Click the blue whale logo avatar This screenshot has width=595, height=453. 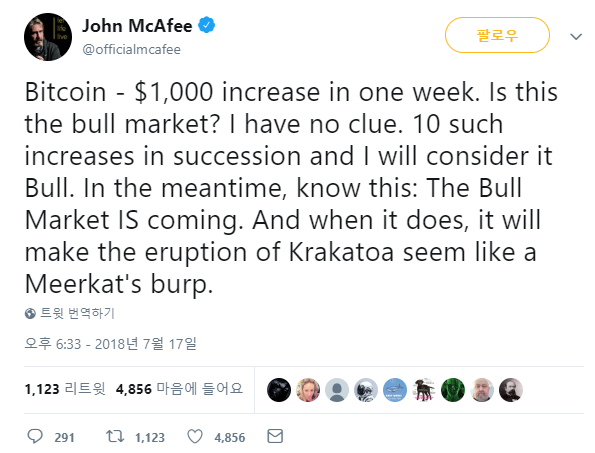395,390
